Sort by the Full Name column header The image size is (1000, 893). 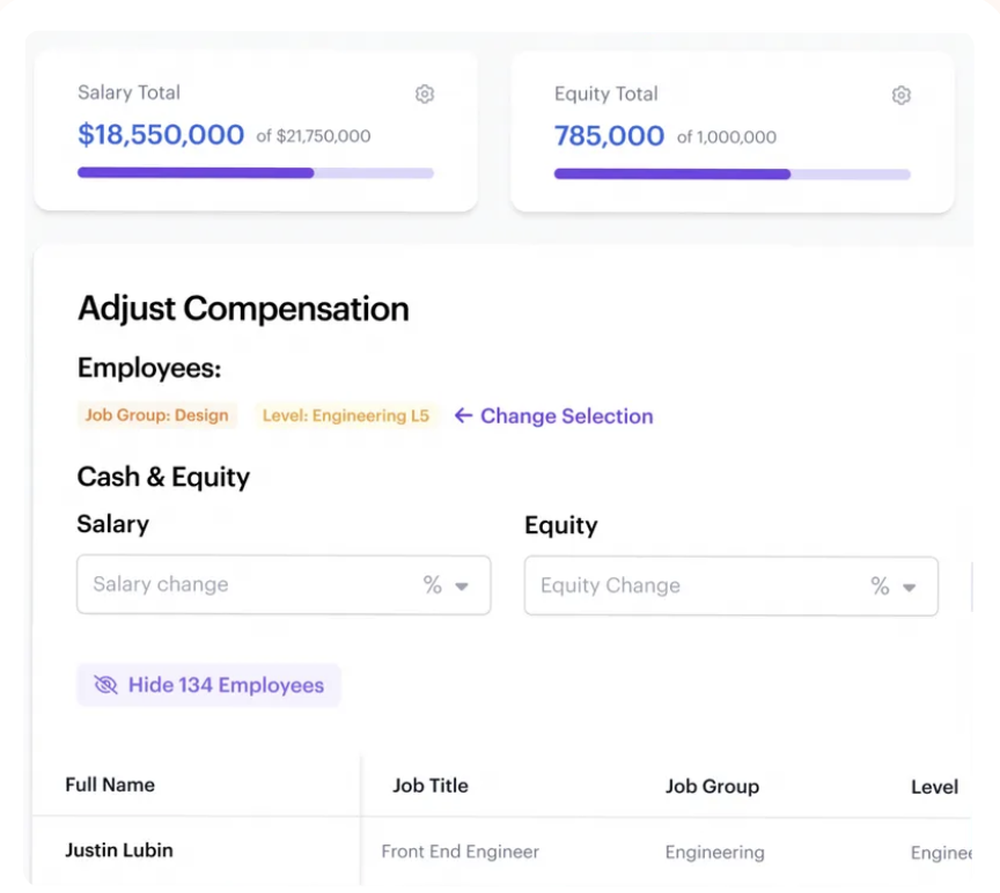click(x=110, y=785)
